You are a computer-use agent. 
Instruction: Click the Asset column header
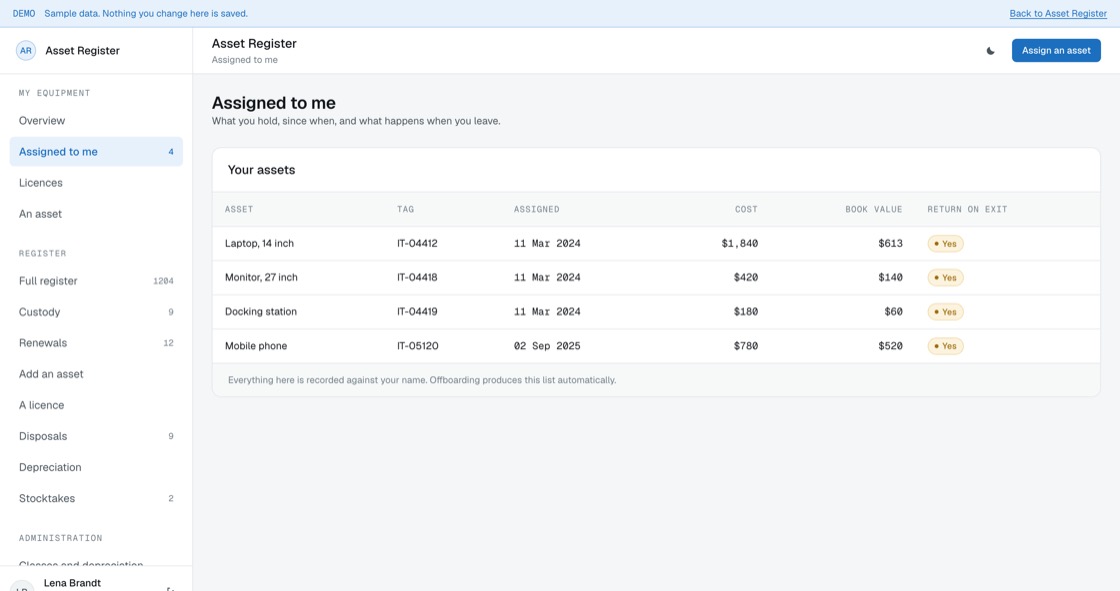click(239, 209)
